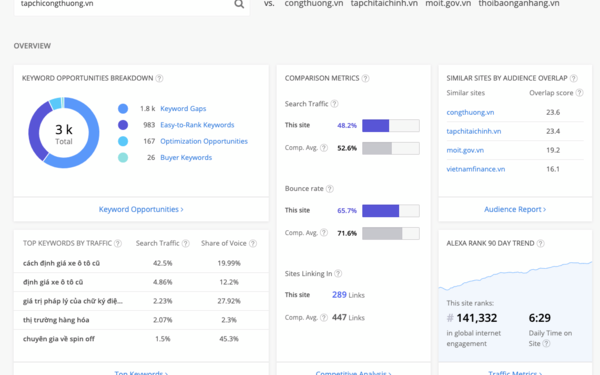Open congthuong.vn in similar sites list
600x375 pixels.
470,112
